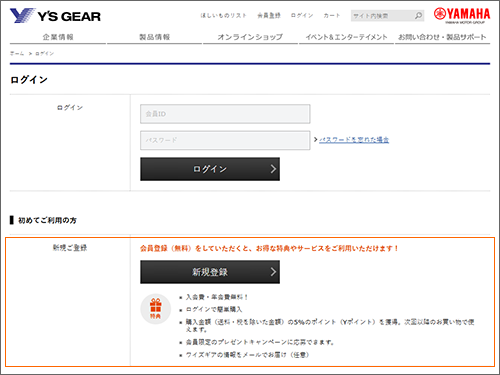Click the カート link in header
Viewport: 500px width, 375px height.
point(332,15)
